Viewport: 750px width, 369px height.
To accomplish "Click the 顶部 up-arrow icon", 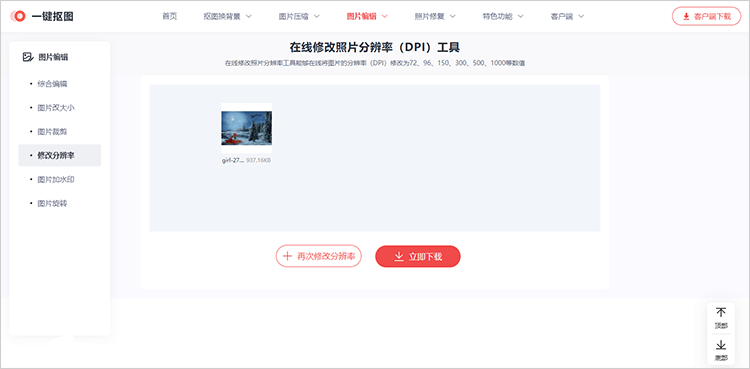I will coord(720,313).
